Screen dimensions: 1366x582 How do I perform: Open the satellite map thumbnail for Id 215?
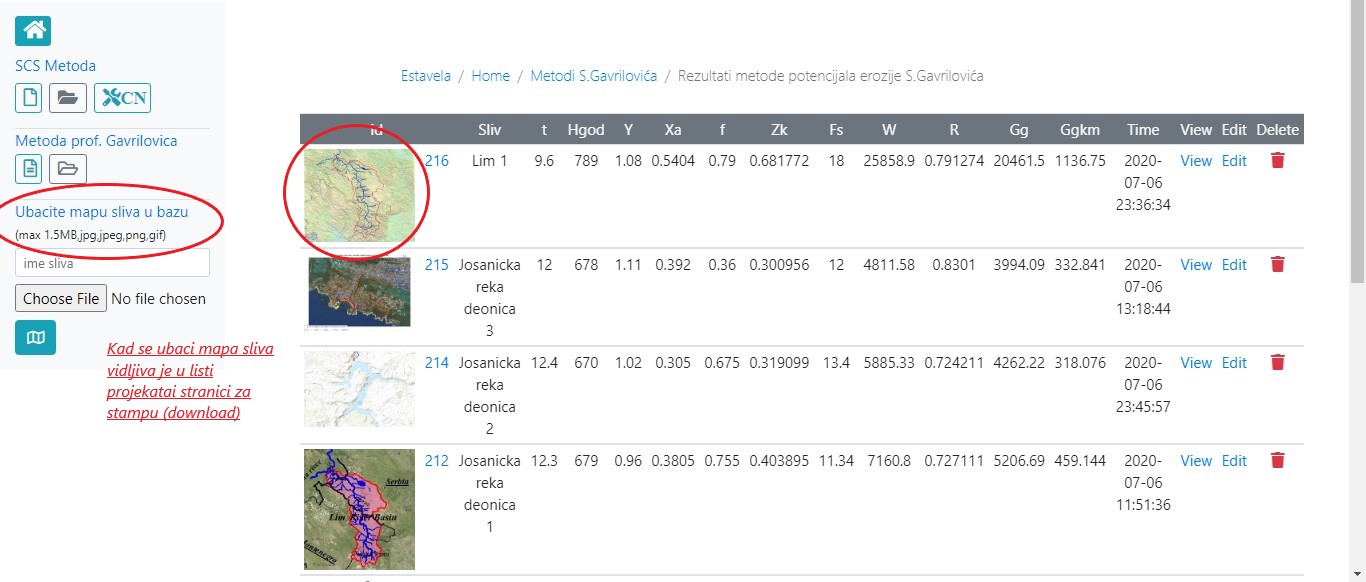point(359,293)
